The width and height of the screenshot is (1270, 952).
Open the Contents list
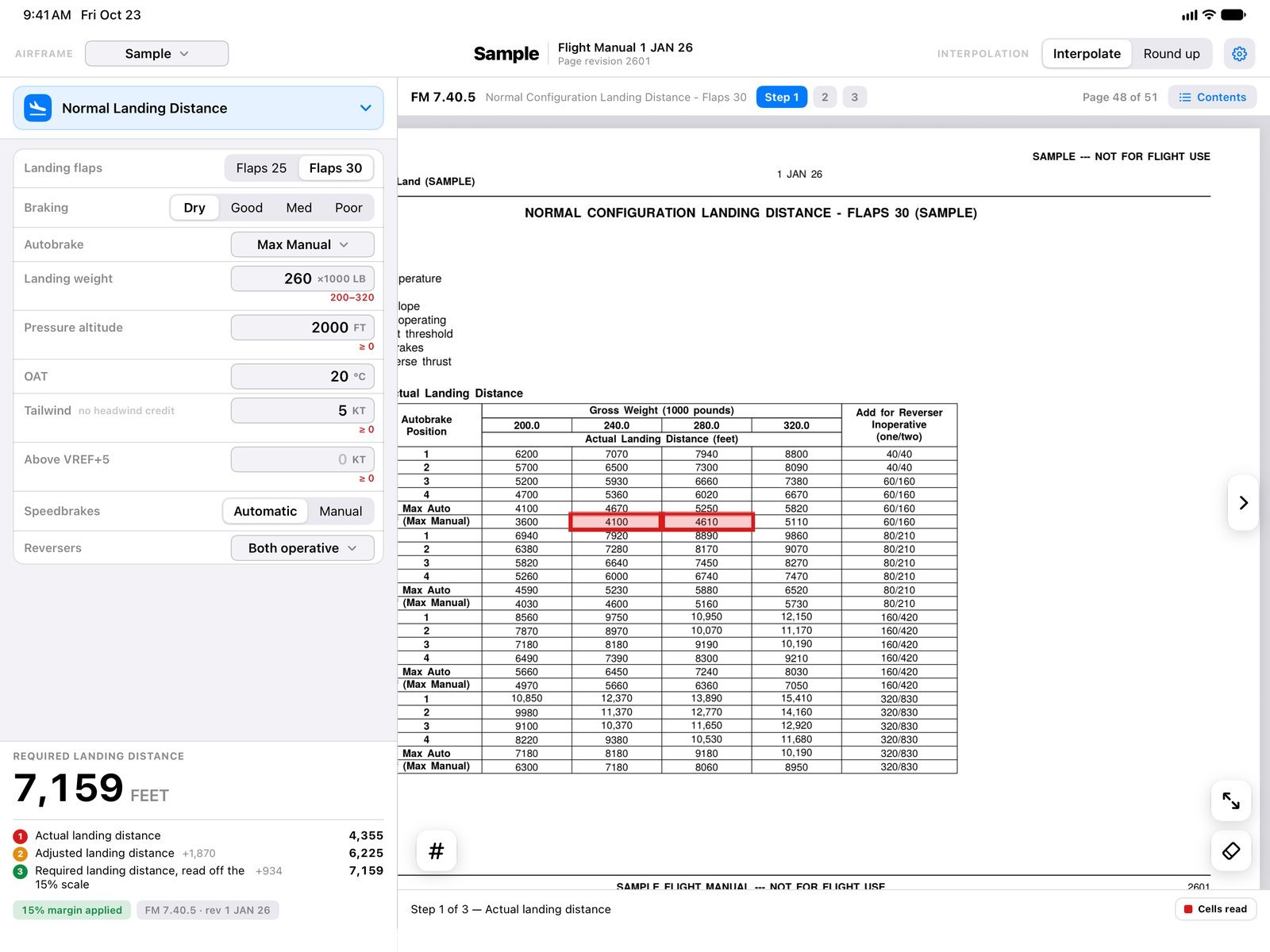1212,97
